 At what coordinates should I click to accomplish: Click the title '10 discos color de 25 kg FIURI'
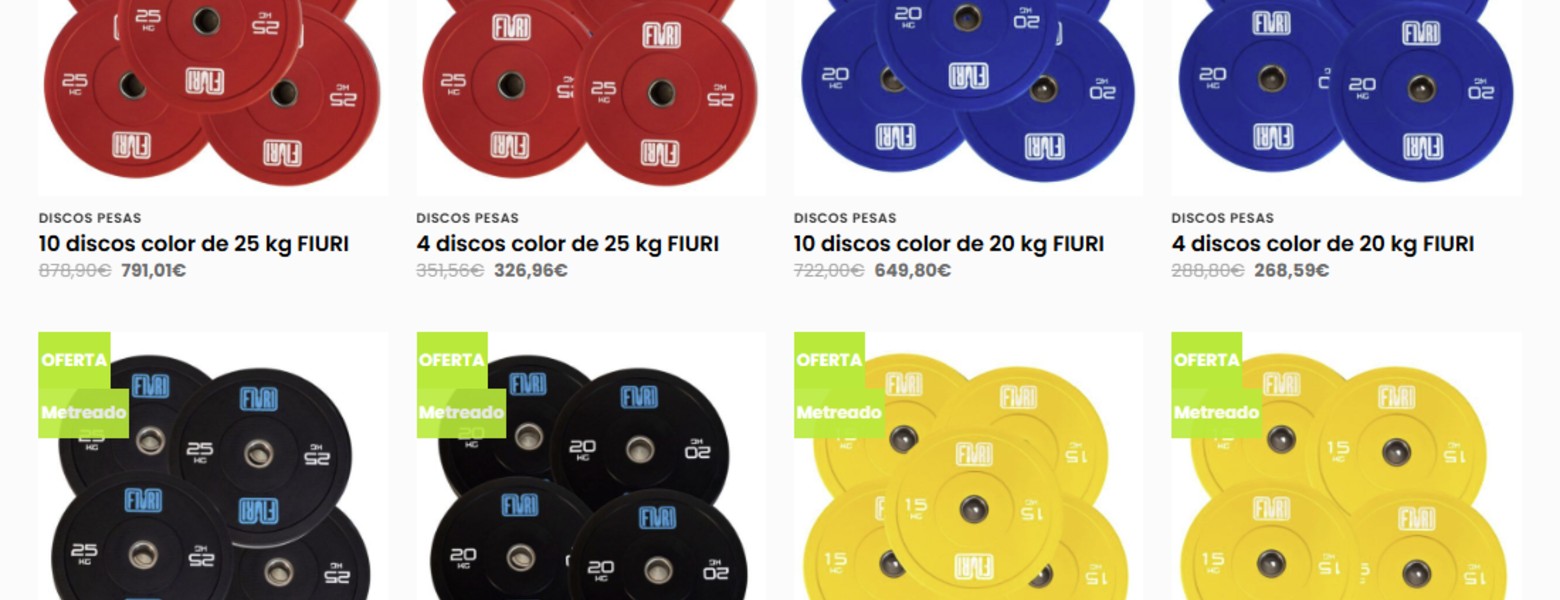(x=194, y=244)
